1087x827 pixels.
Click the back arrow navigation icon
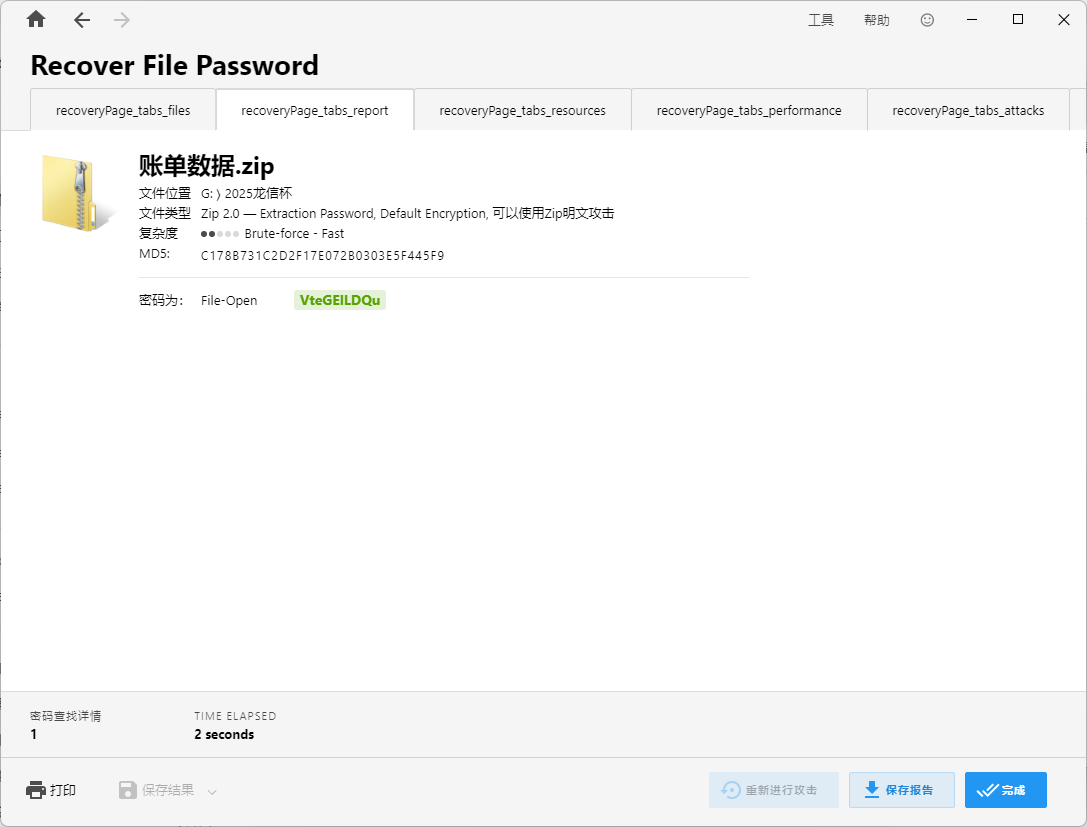[82, 20]
